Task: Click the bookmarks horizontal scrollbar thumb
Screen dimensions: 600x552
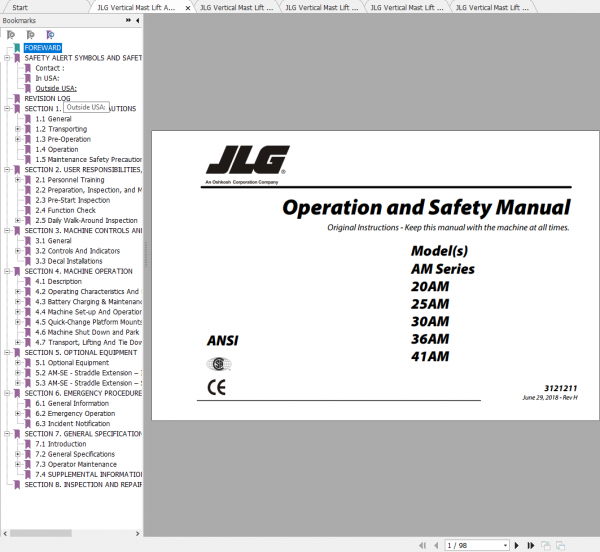Action: click(41, 533)
